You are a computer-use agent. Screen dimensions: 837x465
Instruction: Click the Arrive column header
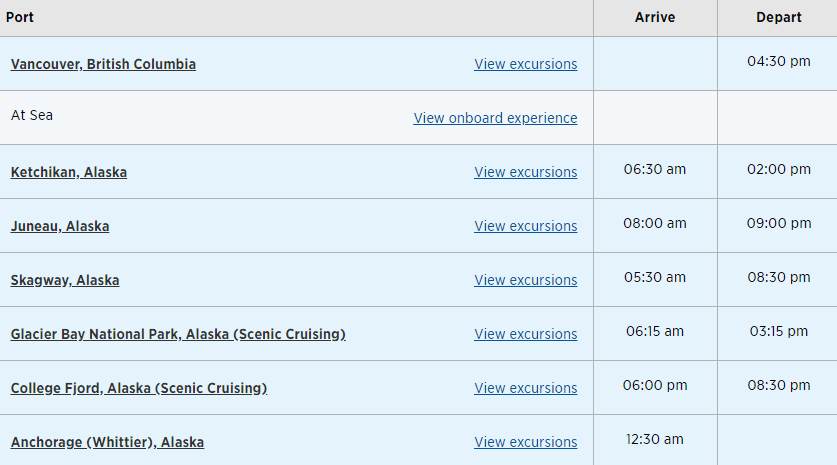click(655, 17)
